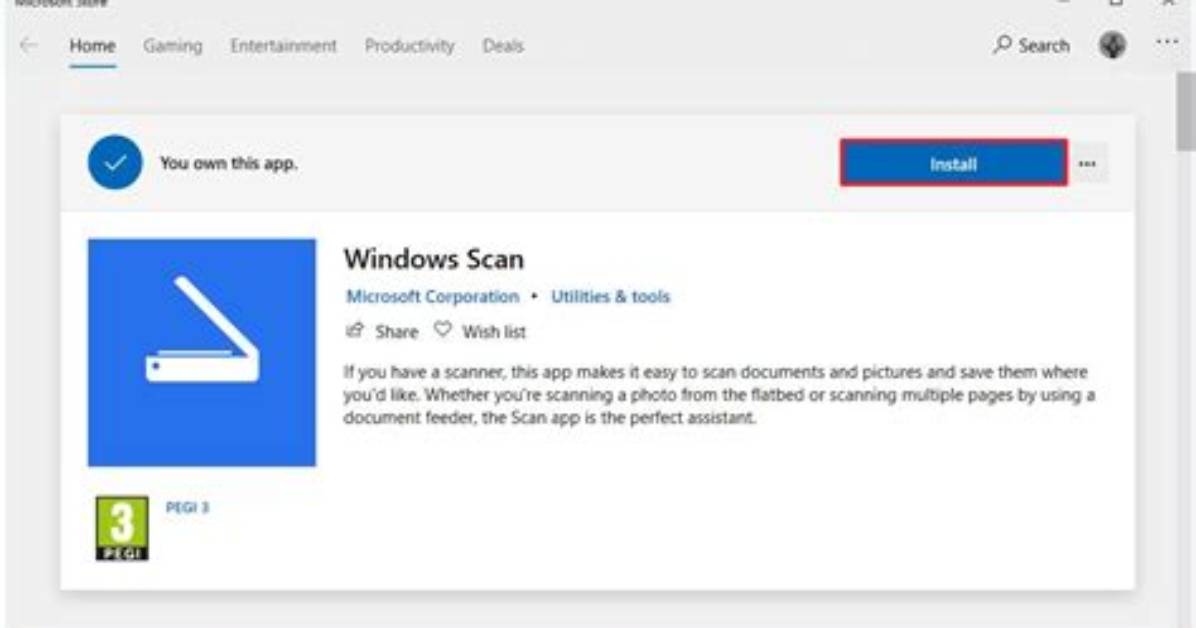The width and height of the screenshot is (1196, 628).
Task: Open the PEGI 3 rating link
Action: (187, 508)
